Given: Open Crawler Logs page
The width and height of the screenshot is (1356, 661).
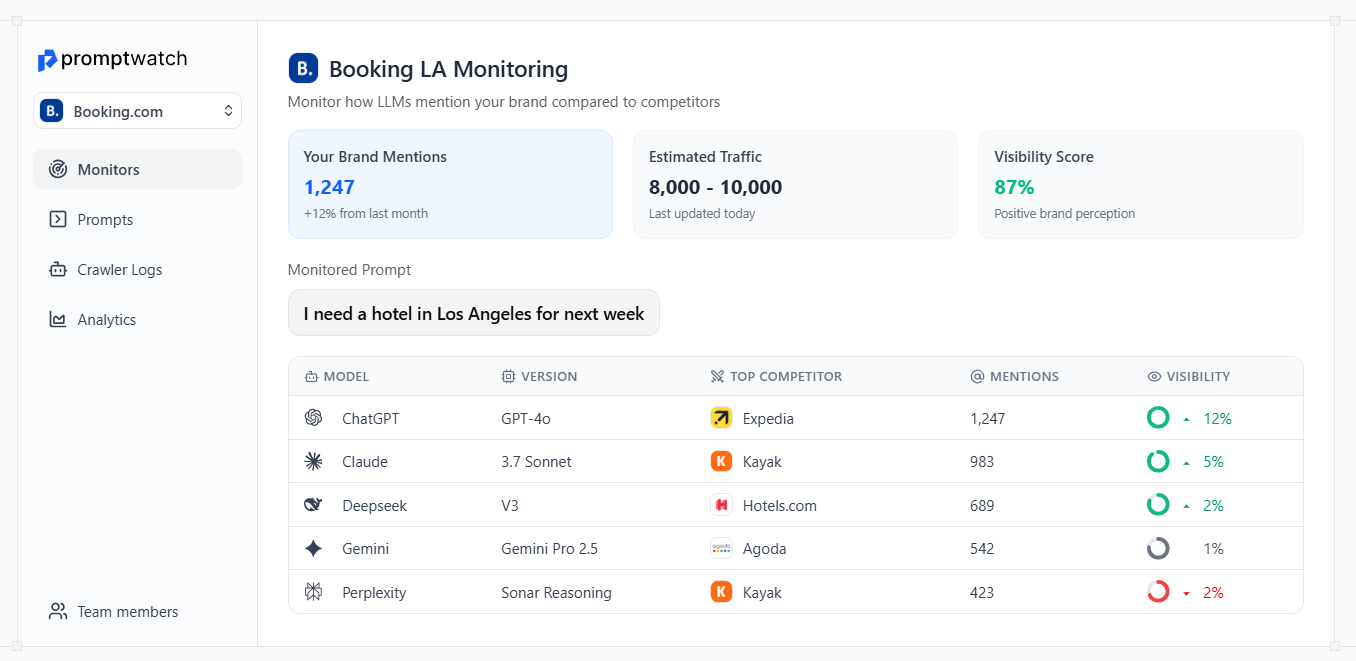Looking at the screenshot, I should [138, 269].
